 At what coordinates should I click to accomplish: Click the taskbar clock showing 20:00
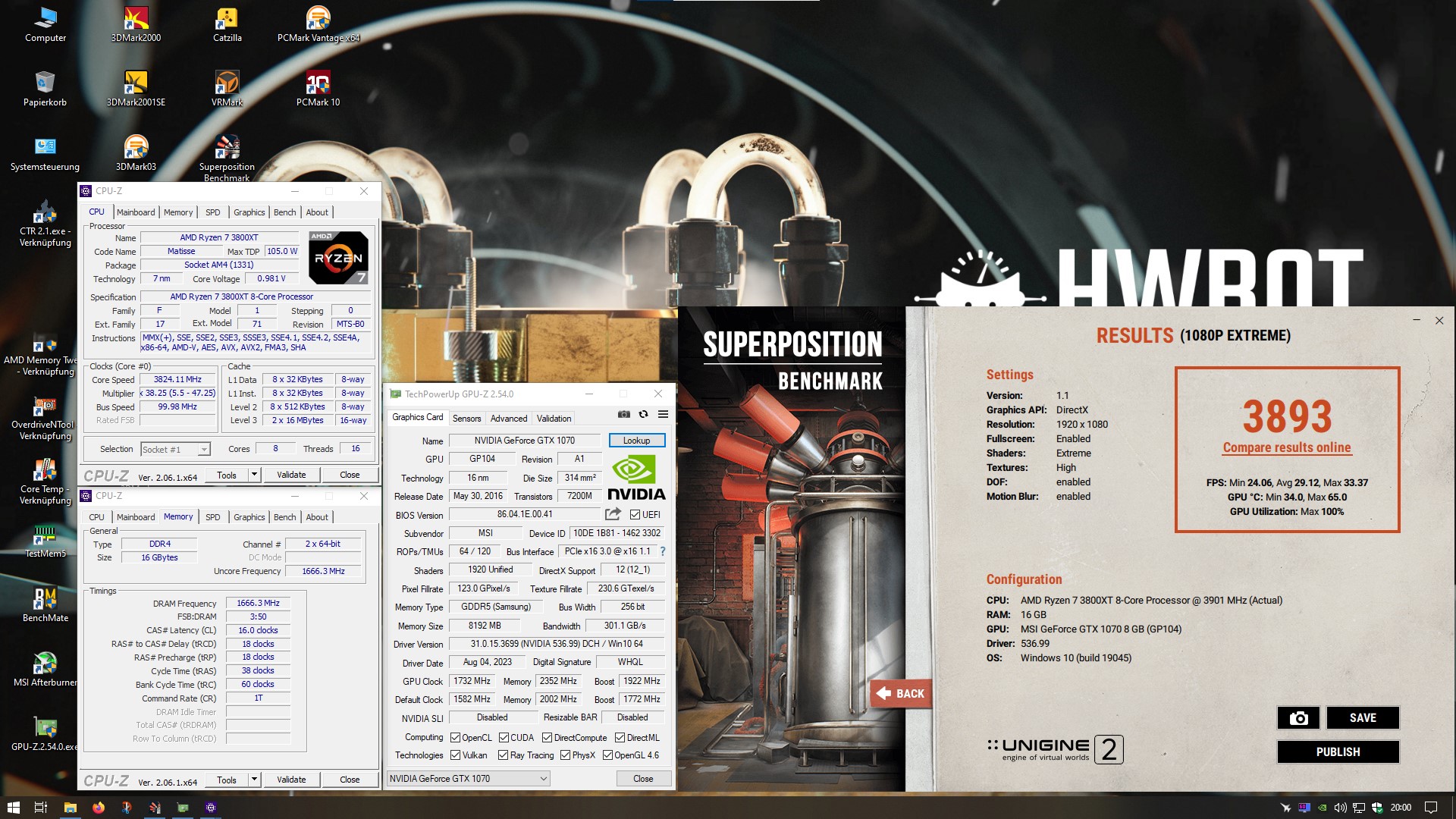[x=1401, y=808]
